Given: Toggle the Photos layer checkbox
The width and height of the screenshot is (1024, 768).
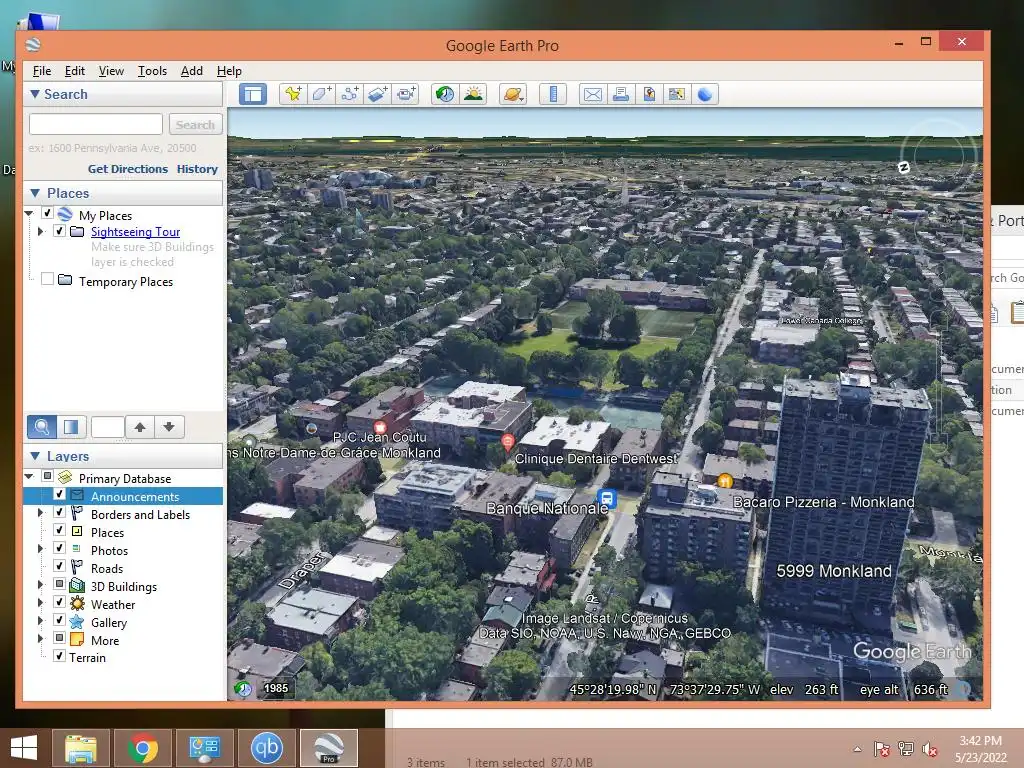Looking at the screenshot, I should pos(59,548).
